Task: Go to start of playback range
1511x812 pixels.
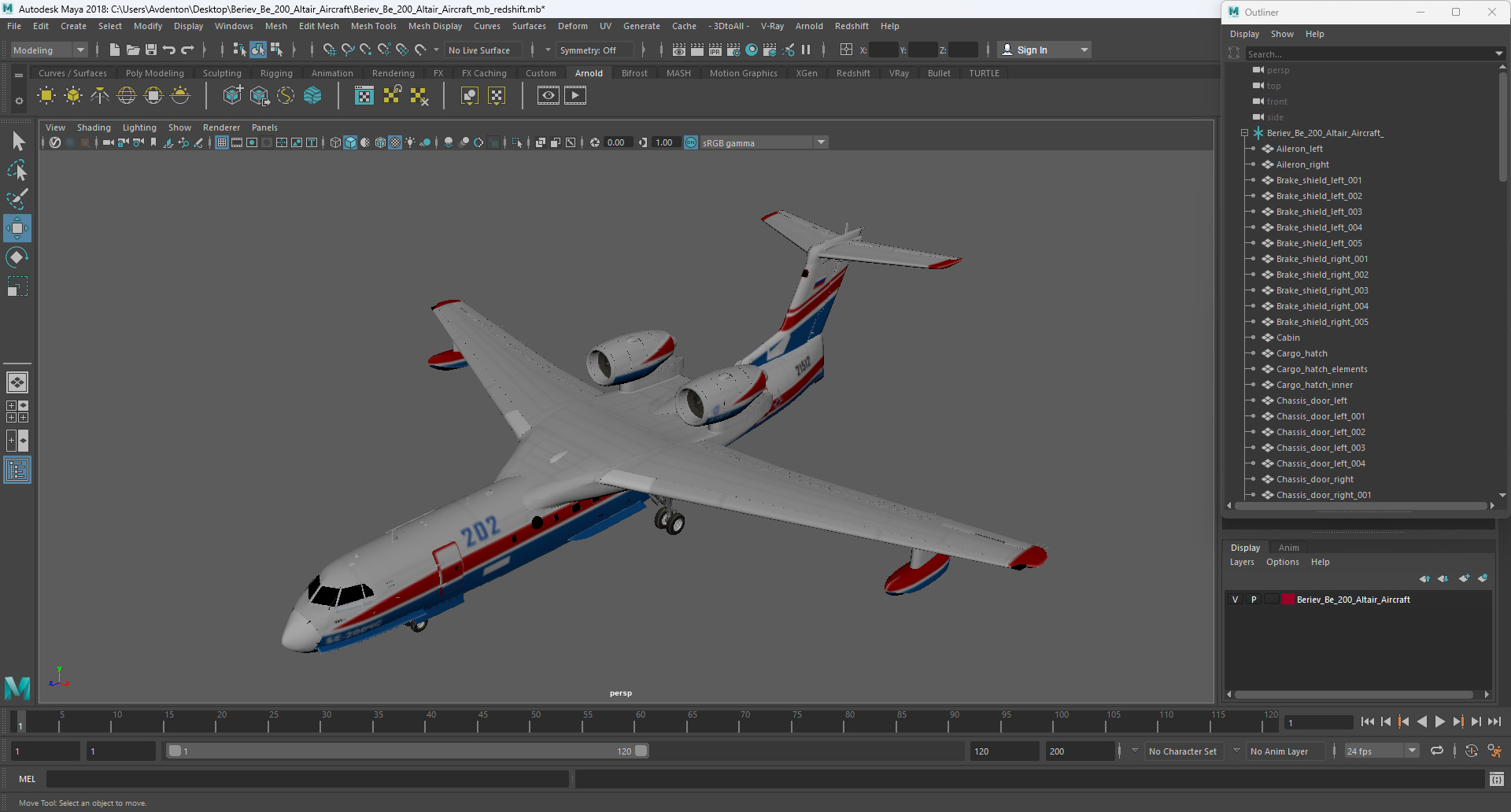Action: click(1368, 722)
